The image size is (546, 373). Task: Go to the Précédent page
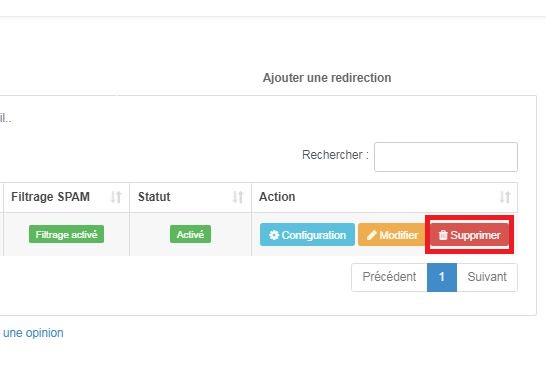(389, 277)
